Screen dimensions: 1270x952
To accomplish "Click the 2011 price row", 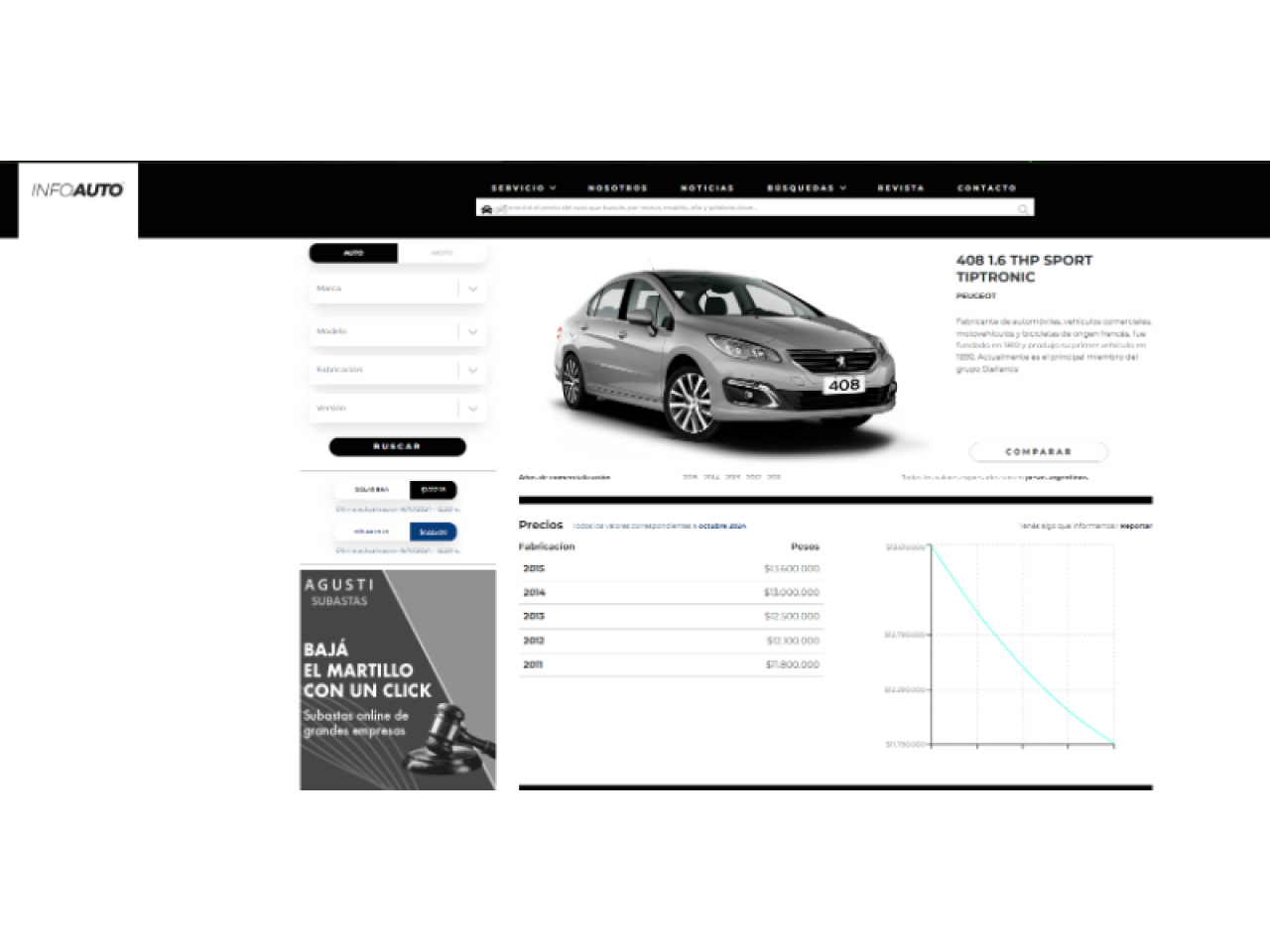I will (x=671, y=664).
